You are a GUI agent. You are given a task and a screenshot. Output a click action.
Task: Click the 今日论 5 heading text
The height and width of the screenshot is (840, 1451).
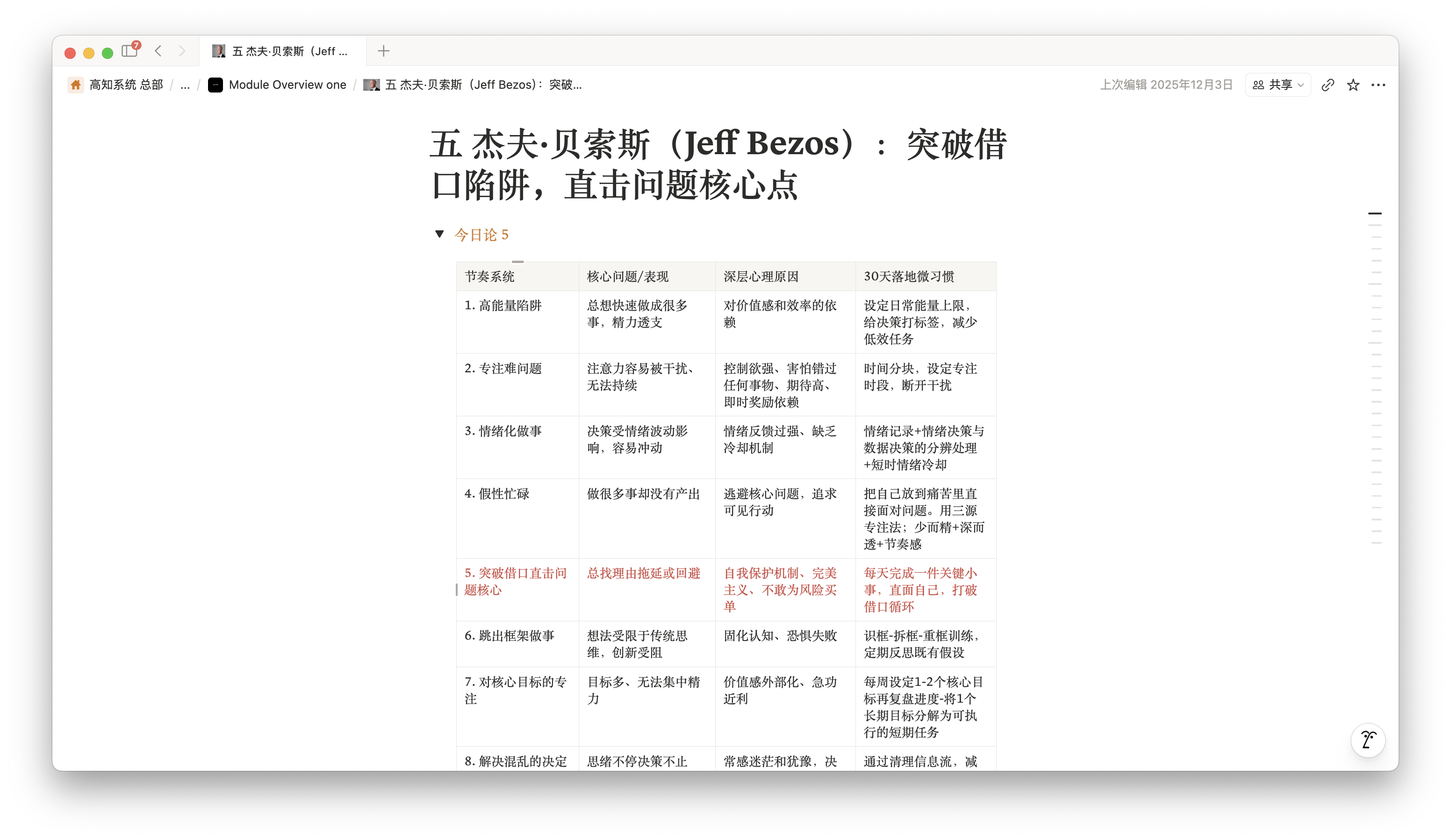481,234
